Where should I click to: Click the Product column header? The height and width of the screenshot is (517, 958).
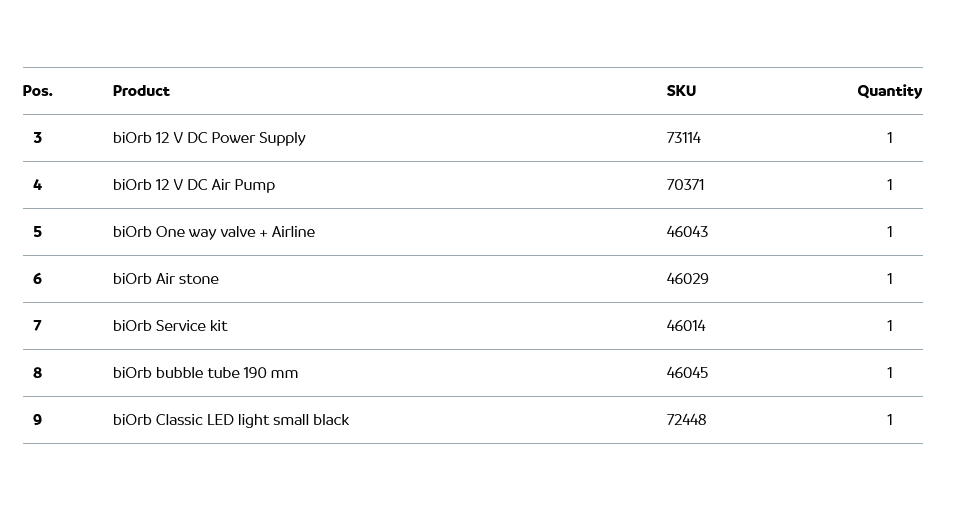point(141,91)
